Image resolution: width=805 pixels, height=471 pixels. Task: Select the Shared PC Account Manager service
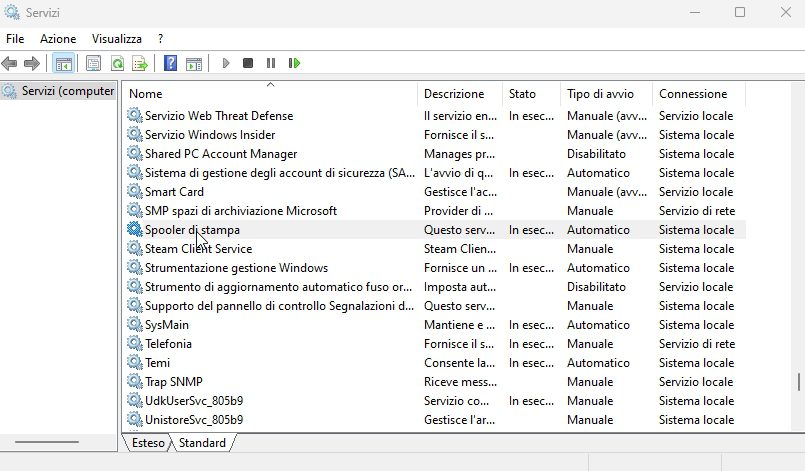pos(221,154)
